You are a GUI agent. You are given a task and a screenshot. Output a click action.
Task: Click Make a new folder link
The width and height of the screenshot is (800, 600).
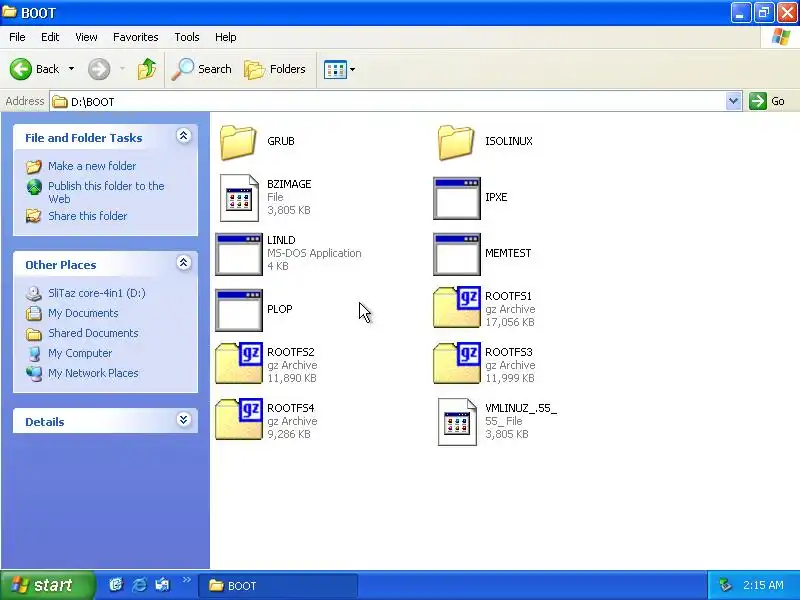pos(92,166)
